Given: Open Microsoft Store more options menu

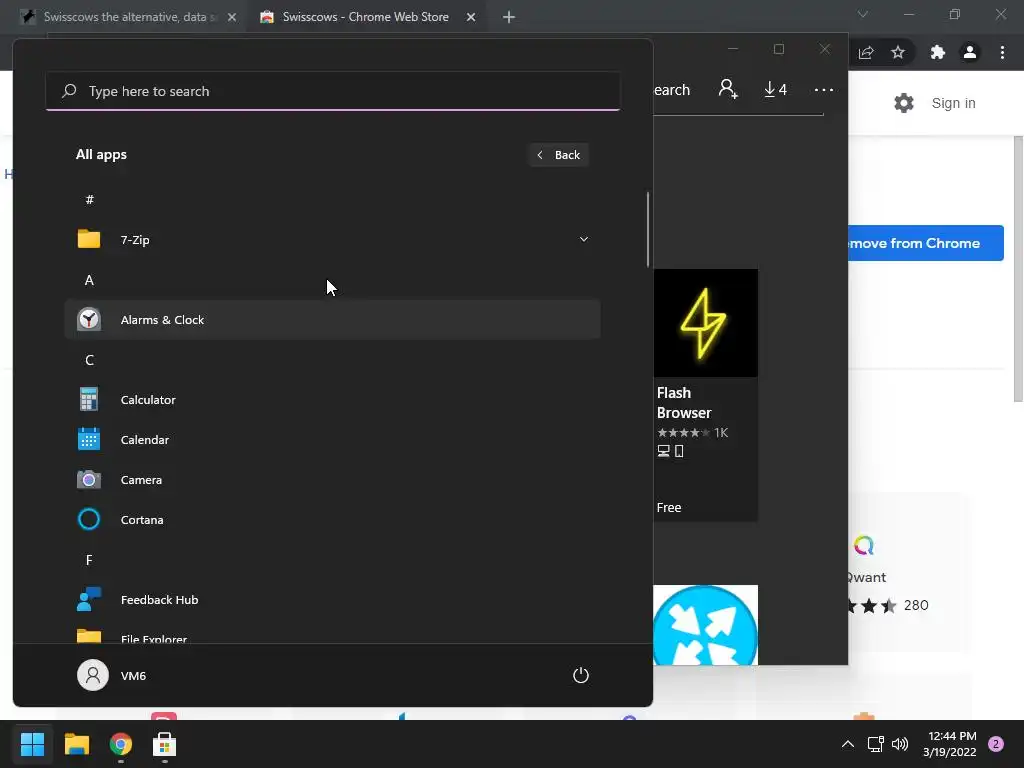Looking at the screenshot, I should pos(824,89).
